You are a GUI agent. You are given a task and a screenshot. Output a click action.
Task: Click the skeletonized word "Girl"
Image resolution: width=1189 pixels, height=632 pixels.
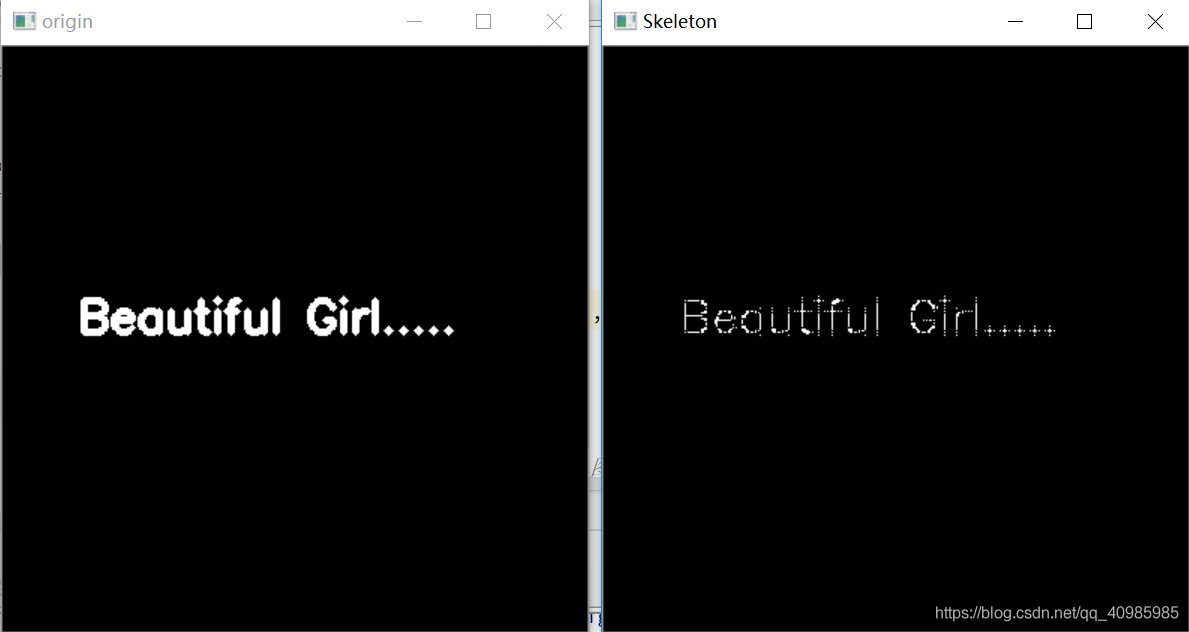[946, 317]
